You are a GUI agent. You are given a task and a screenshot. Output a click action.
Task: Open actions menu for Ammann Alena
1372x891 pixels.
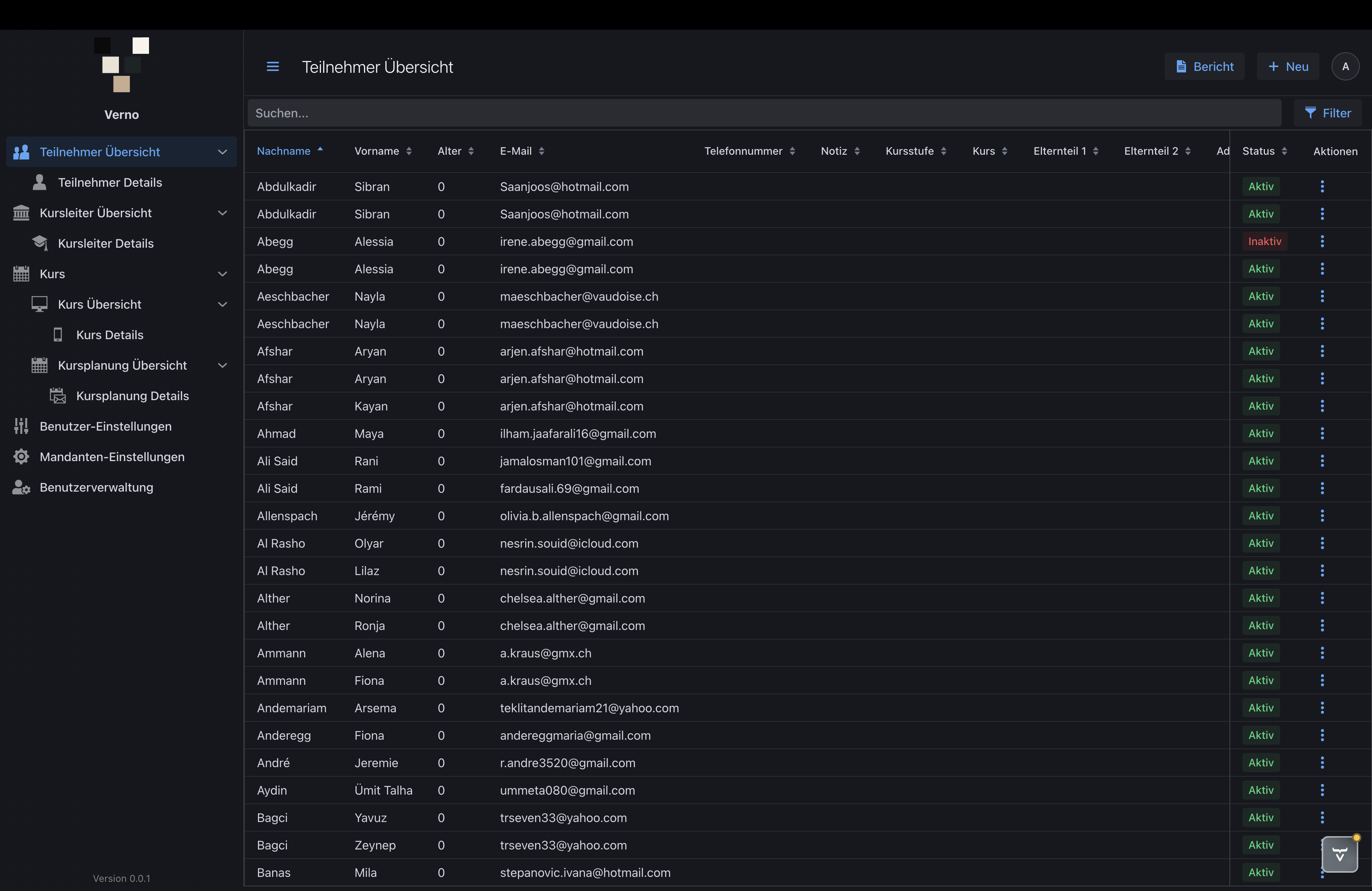click(1322, 653)
